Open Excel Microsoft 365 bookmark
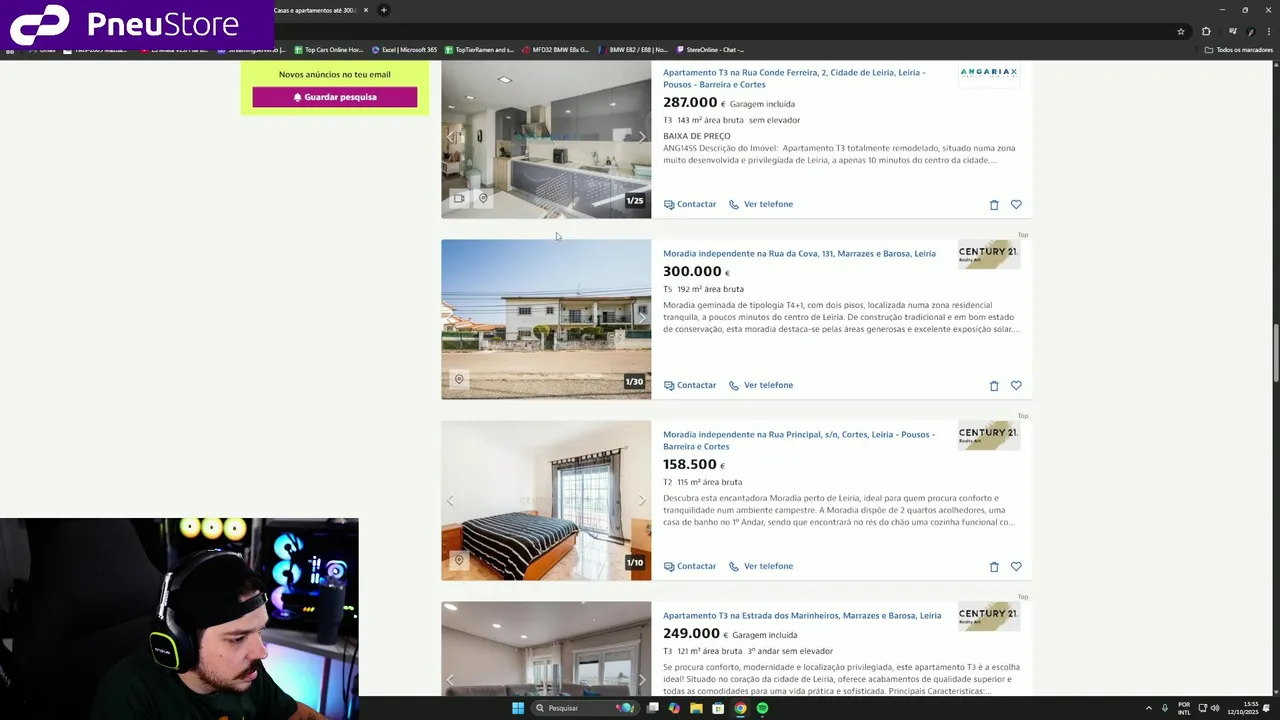1280x720 pixels. click(405, 50)
